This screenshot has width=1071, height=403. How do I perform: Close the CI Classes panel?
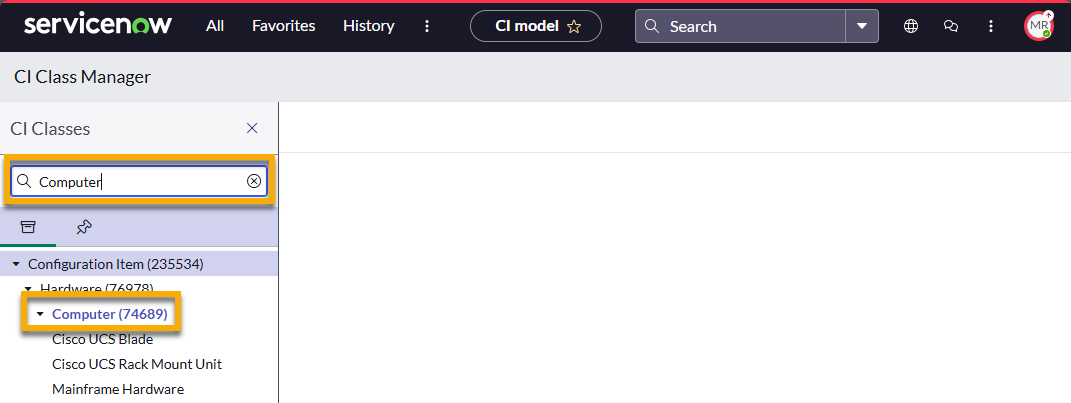coord(252,128)
